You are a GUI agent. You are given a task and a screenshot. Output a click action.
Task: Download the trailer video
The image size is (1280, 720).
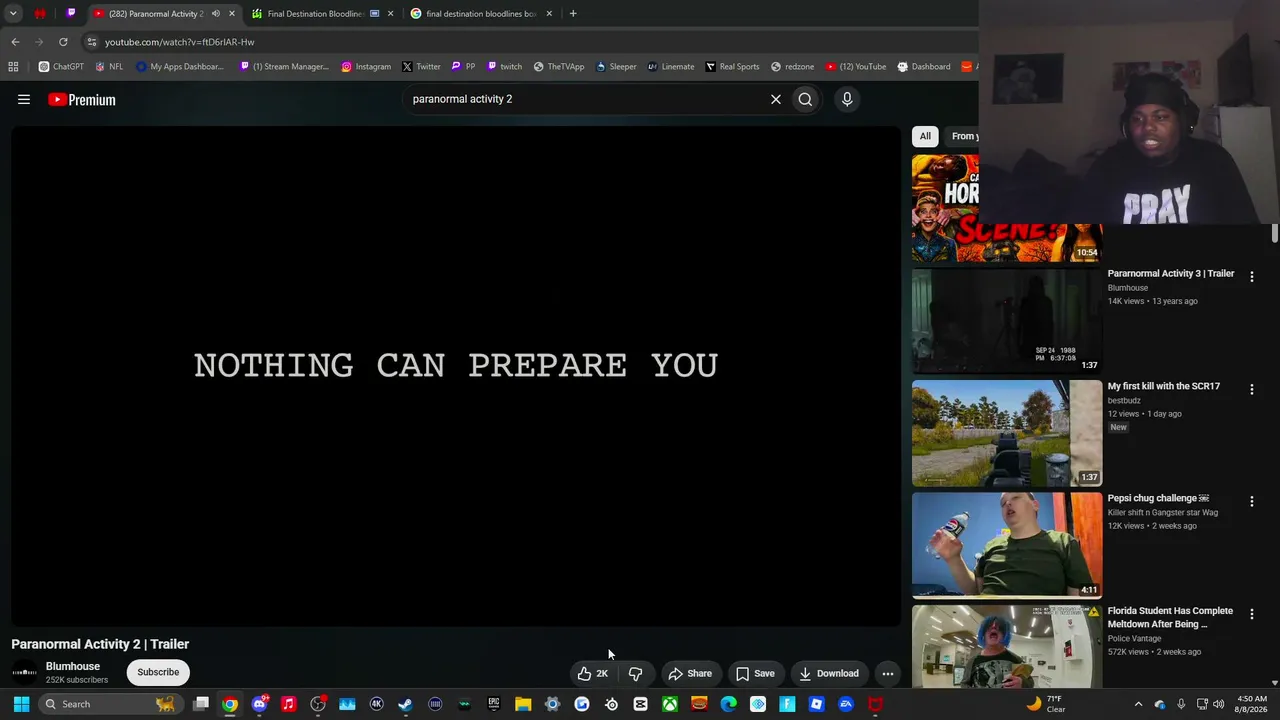[828, 673]
